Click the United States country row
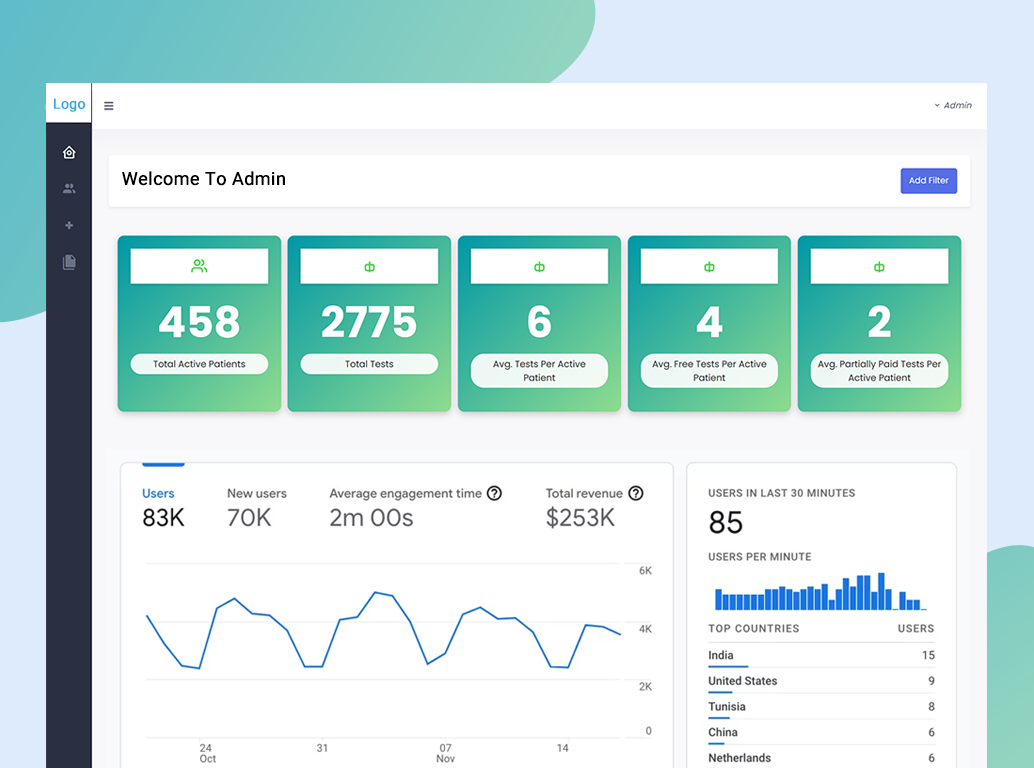 click(x=821, y=682)
